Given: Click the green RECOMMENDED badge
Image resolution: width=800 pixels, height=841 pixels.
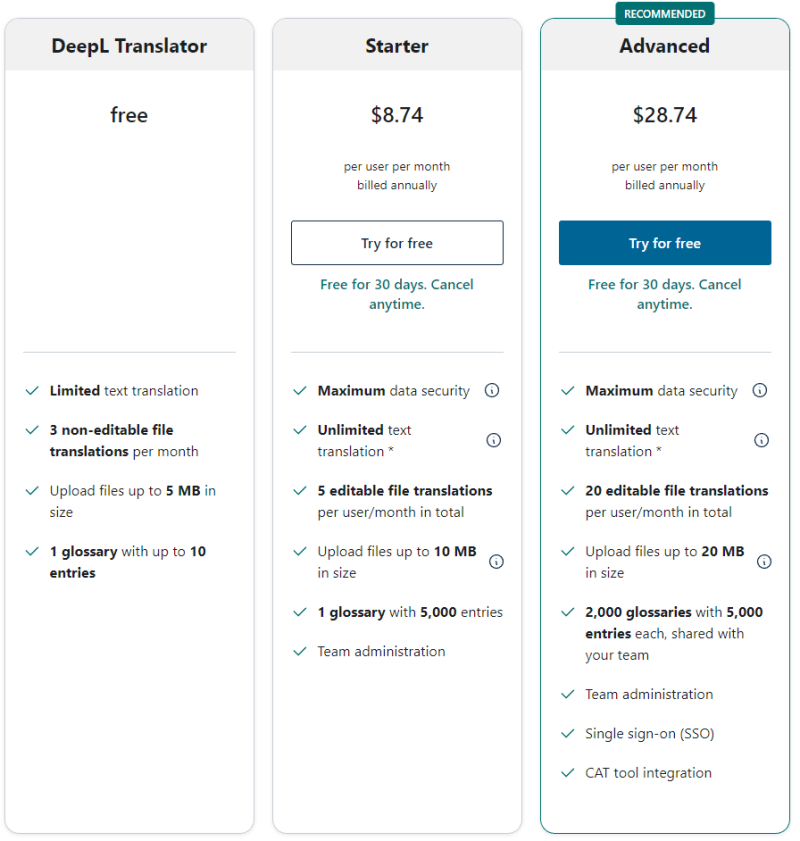Looking at the screenshot, I should [x=664, y=13].
